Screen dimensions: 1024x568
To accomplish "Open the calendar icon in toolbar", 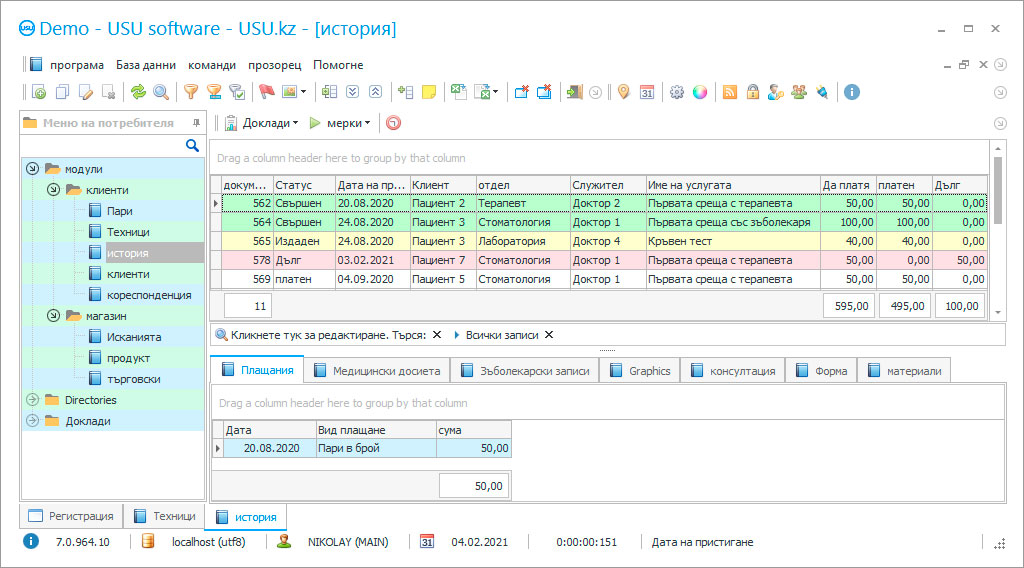I will point(647,92).
